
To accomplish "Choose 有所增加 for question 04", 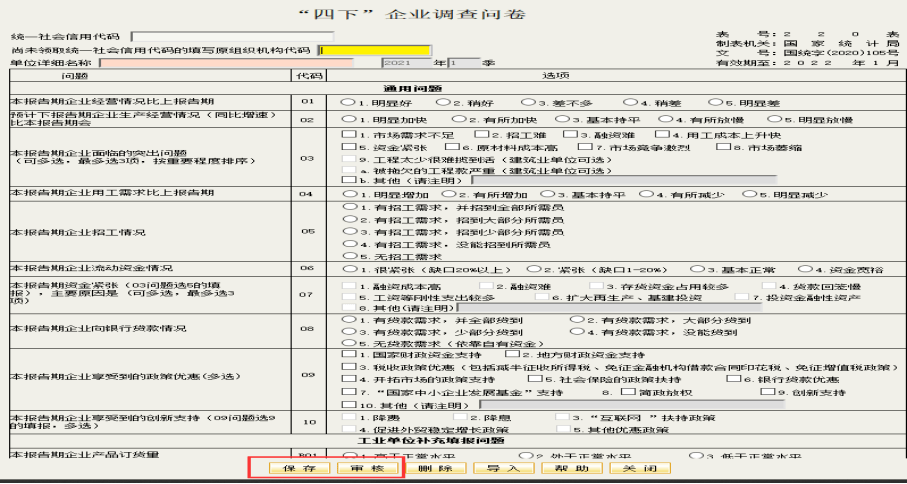I will [447, 194].
